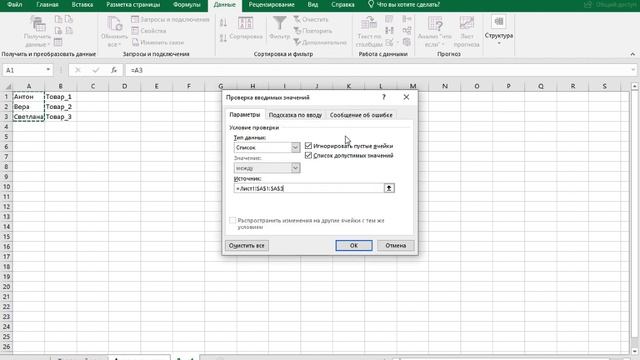Select the 'Параметры' dialog tab
The height and width of the screenshot is (360, 640).
click(244, 115)
